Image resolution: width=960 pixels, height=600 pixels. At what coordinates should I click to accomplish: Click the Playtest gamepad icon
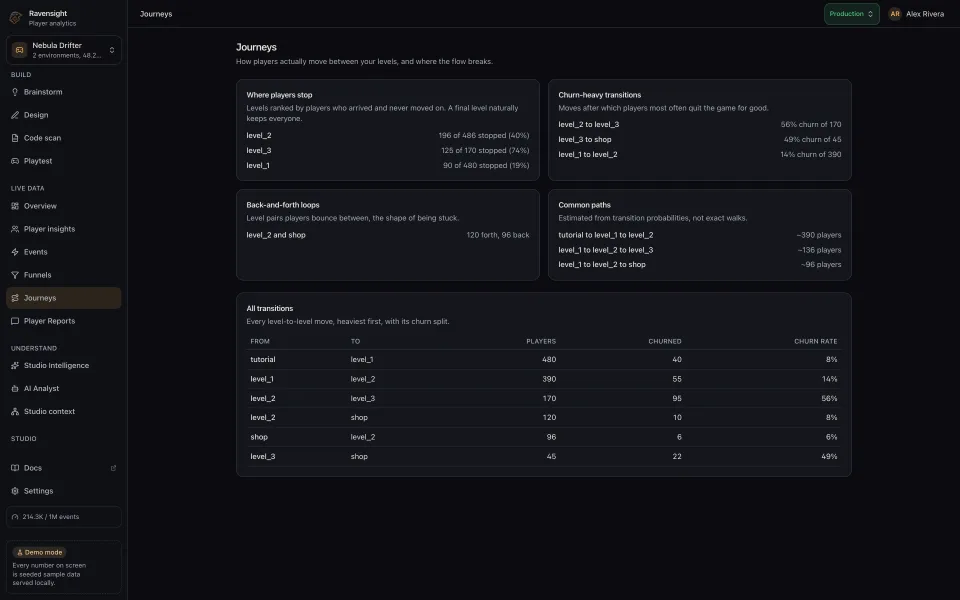15,161
